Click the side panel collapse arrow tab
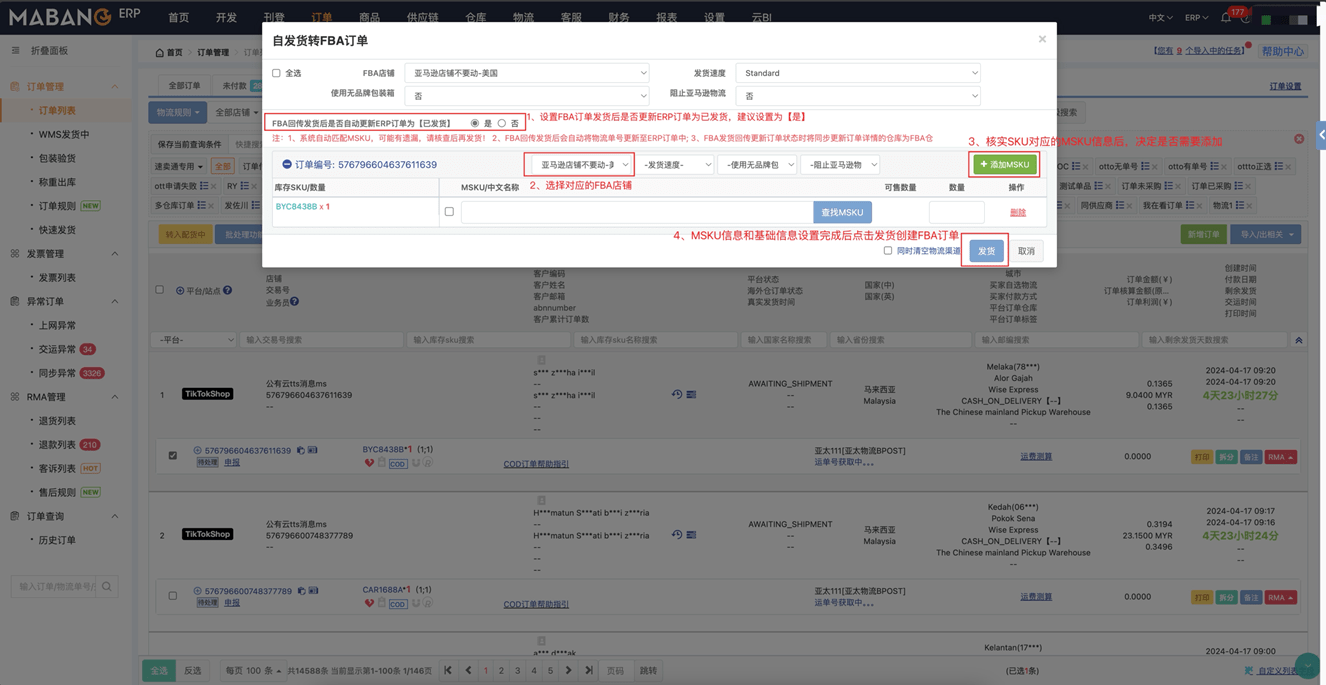This screenshot has height=685, width=1326. [1320, 135]
